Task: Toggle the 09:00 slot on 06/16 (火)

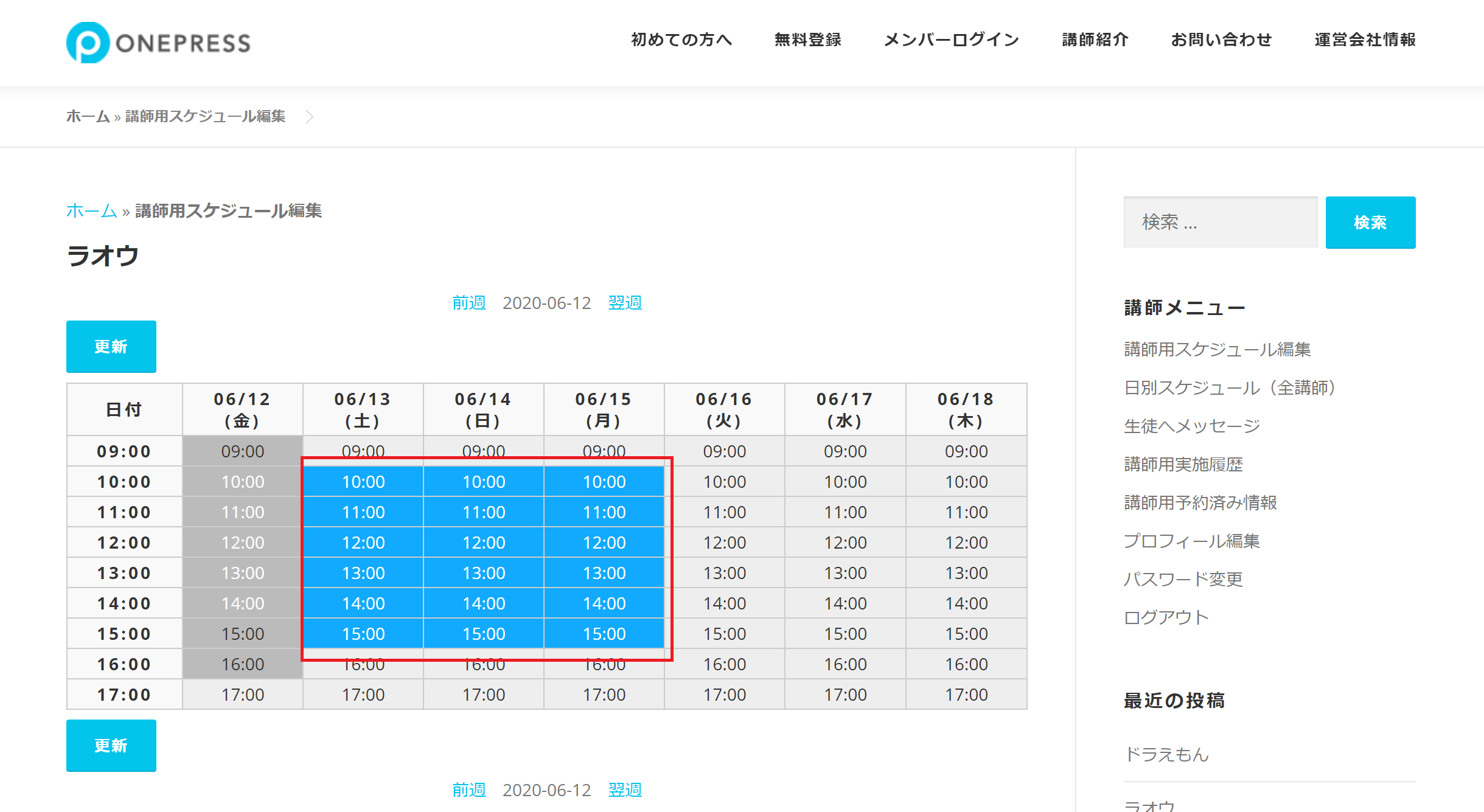Action: [725, 451]
